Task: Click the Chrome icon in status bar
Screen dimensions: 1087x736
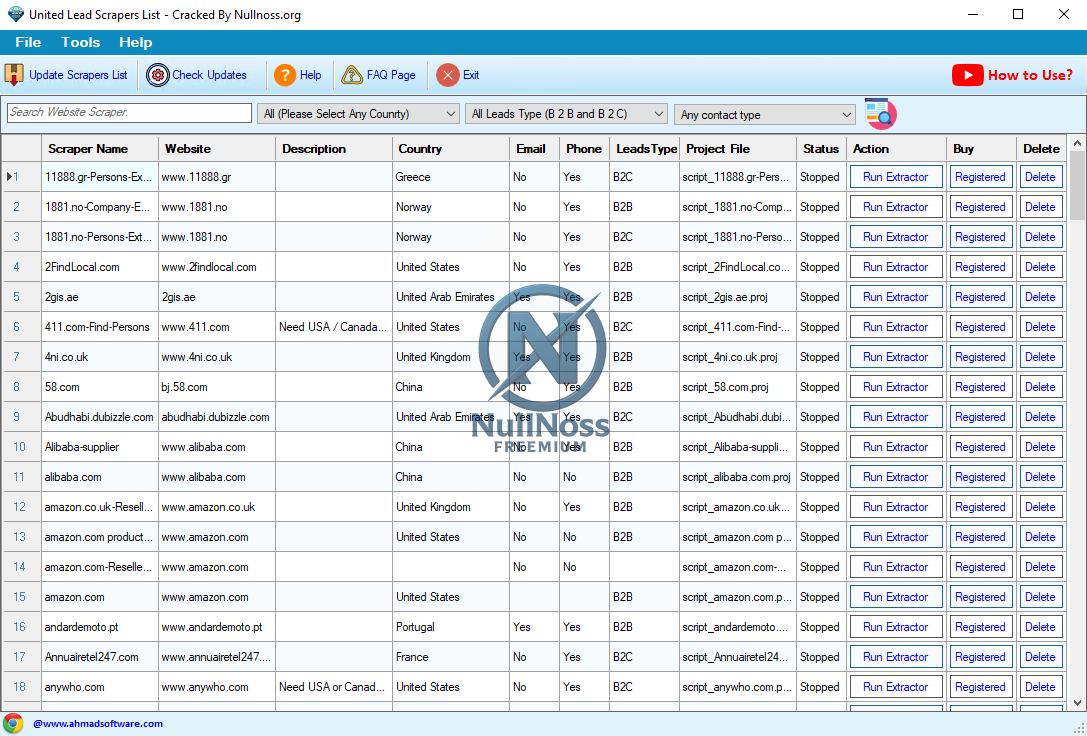Action: click(13, 723)
